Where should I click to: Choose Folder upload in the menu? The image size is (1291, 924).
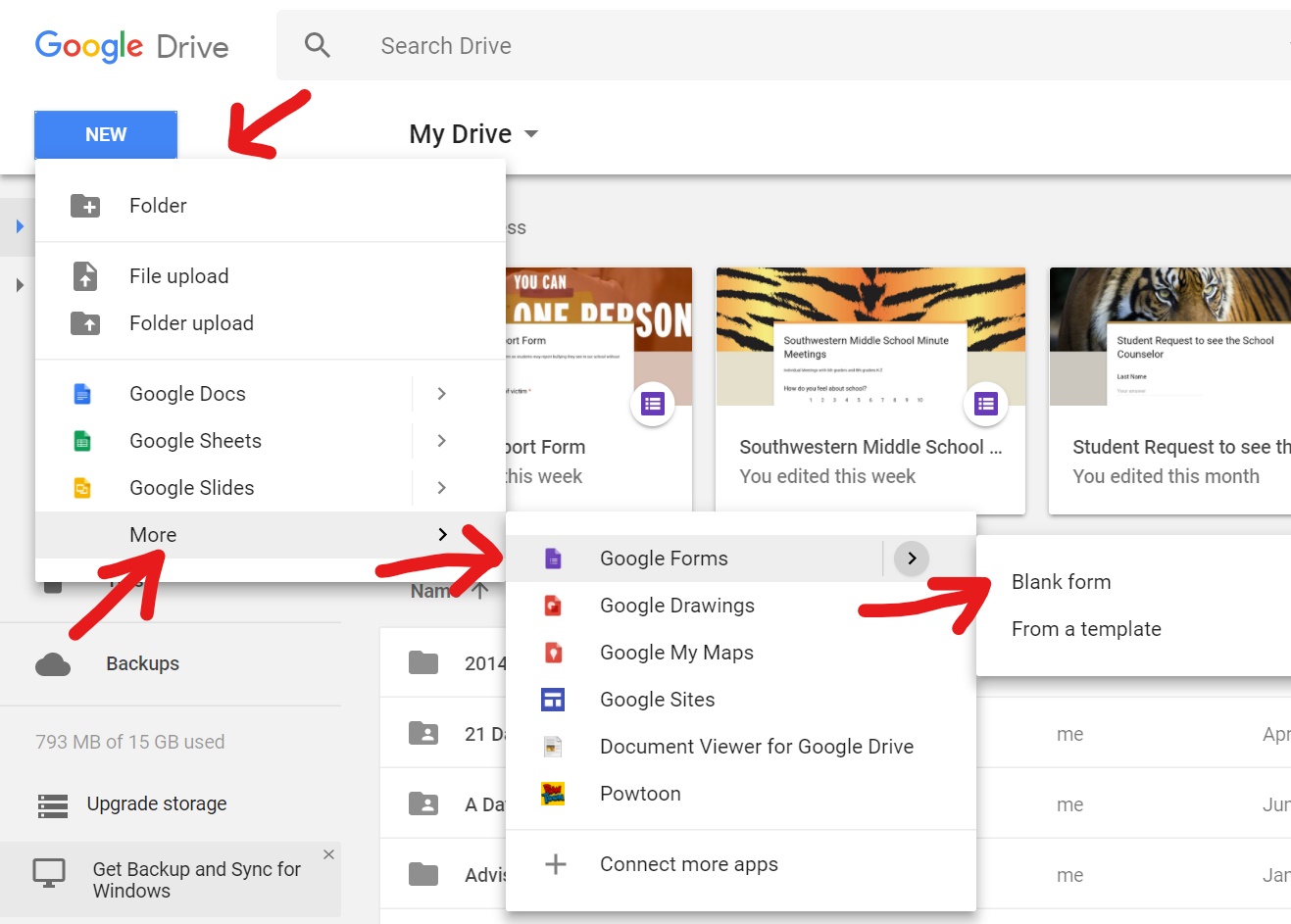pos(271,323)
